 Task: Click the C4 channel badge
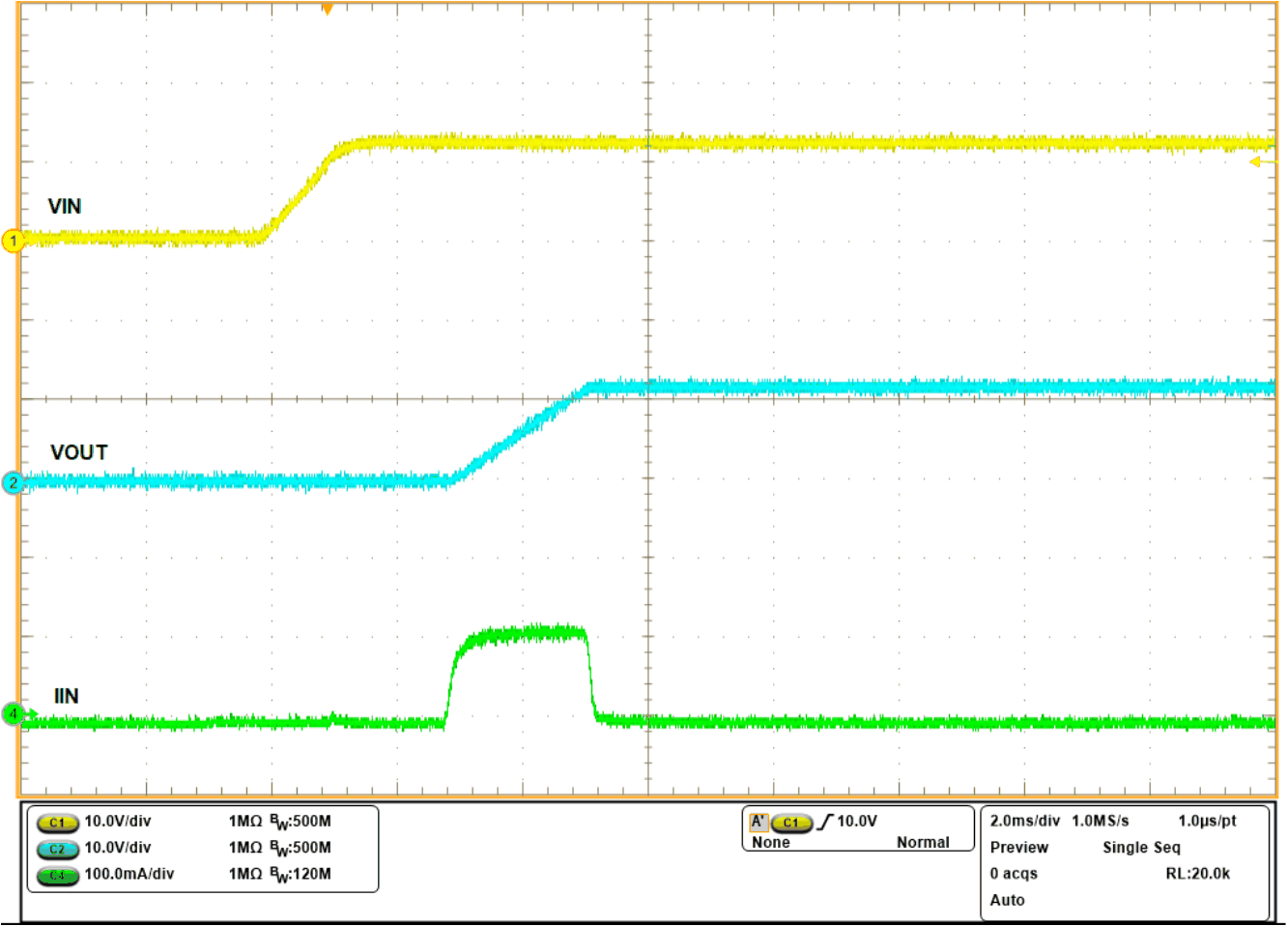(x=56, y=877)
